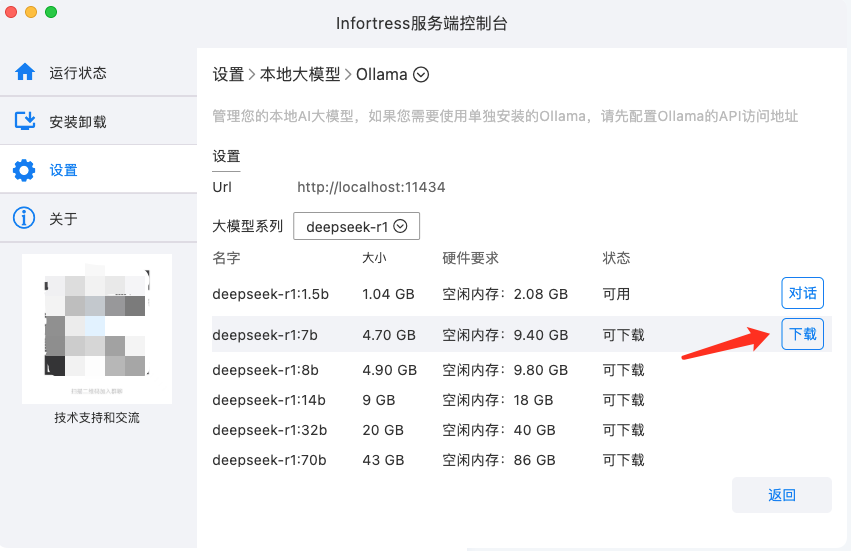
Task: Select the deepseek-r1:1.5b model name
Action: pos(271,294)
